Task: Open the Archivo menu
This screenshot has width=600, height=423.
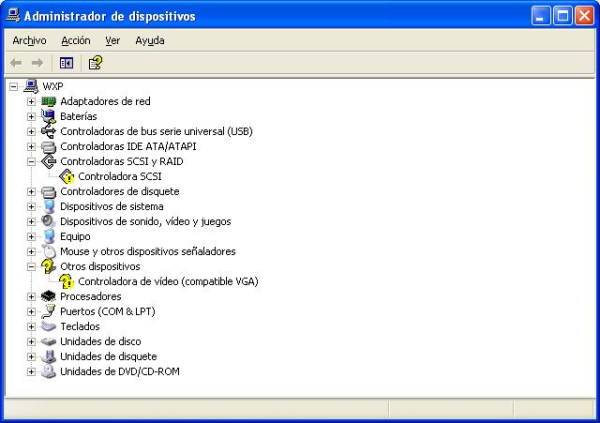Action: tap(29, 41)
